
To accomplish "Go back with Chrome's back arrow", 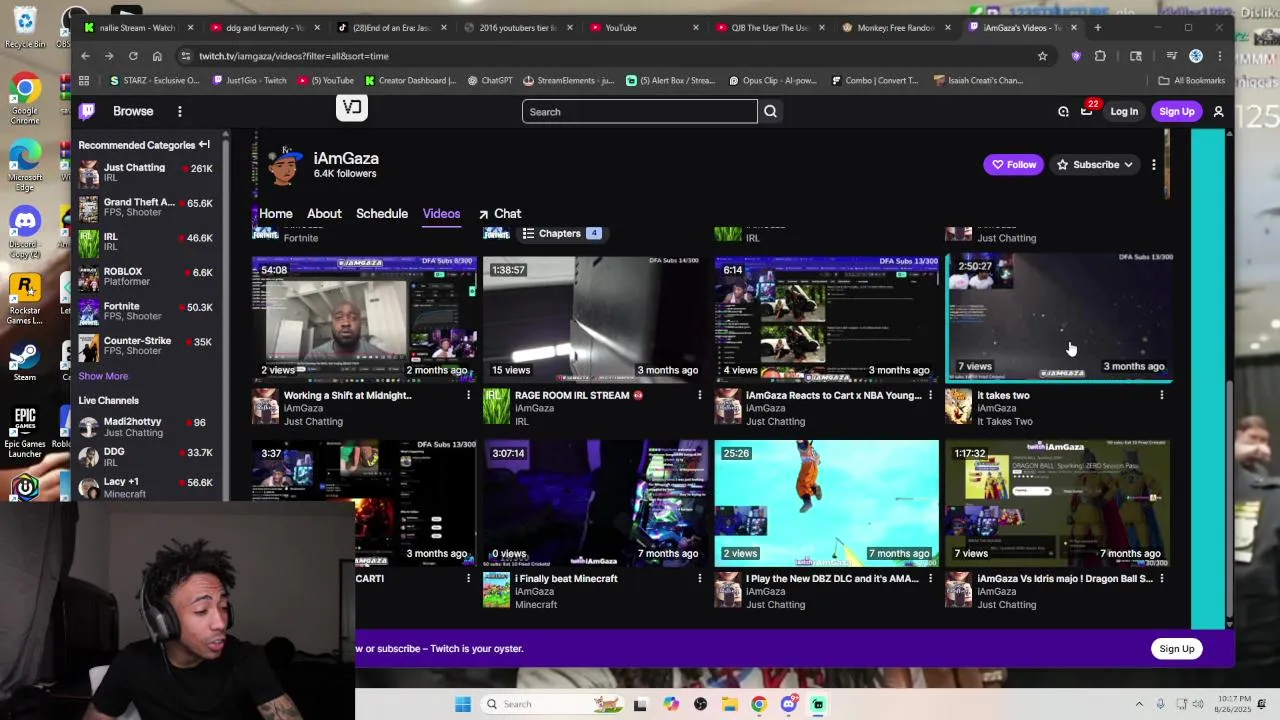I will (85, 56).
